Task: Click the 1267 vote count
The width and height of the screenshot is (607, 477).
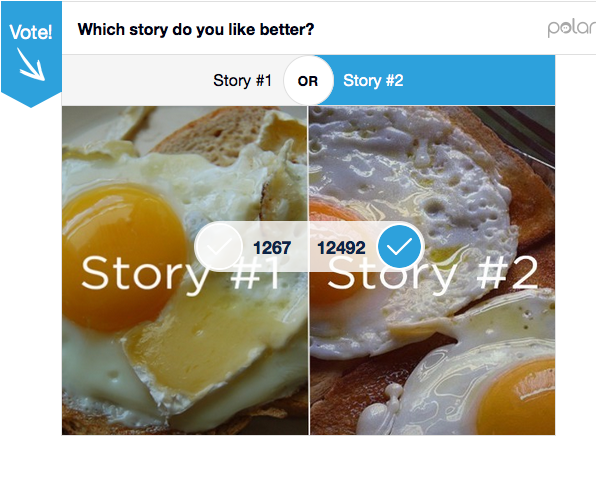Action: coord(270,248)
